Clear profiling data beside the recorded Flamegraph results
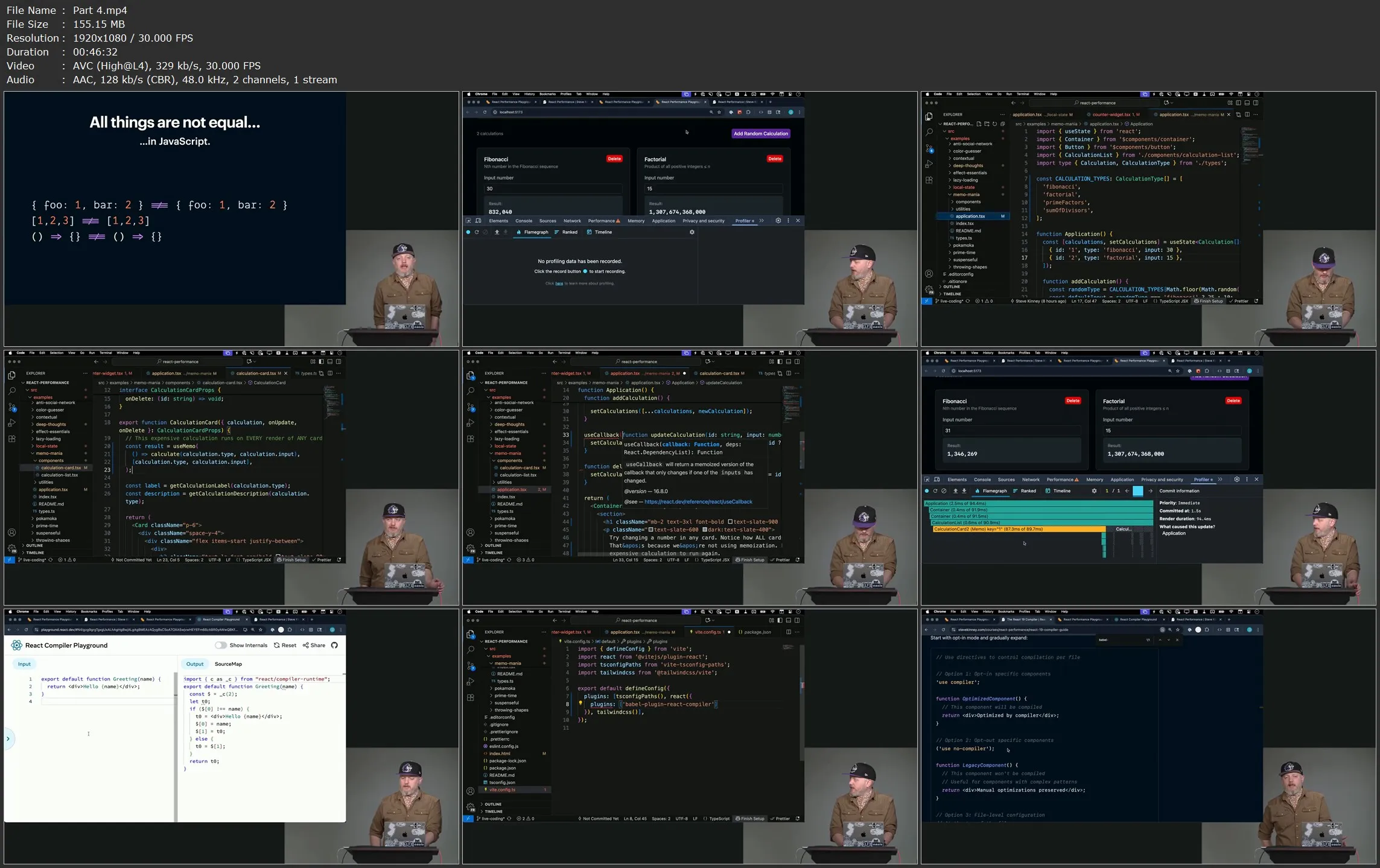Viewport: 1380px width, 868px height. 944,491
